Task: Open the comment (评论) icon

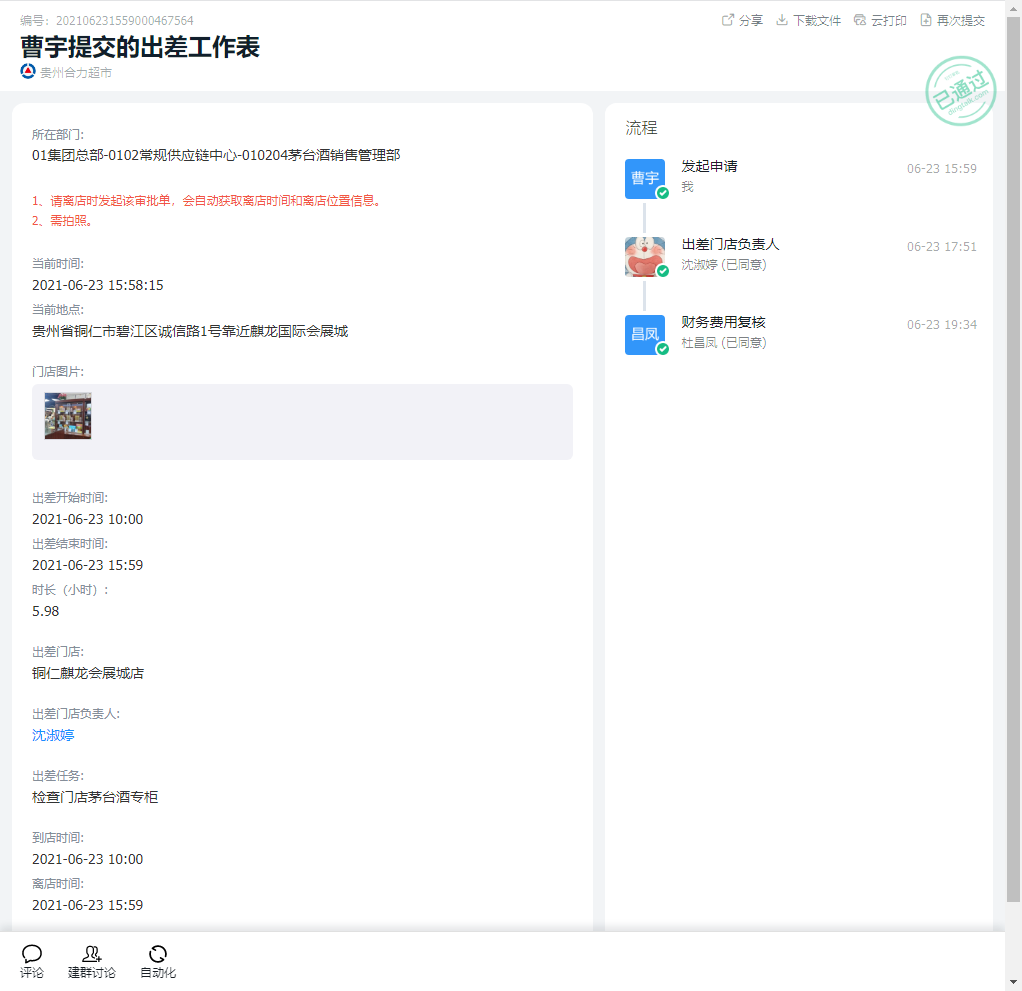Action: point(32,954)
